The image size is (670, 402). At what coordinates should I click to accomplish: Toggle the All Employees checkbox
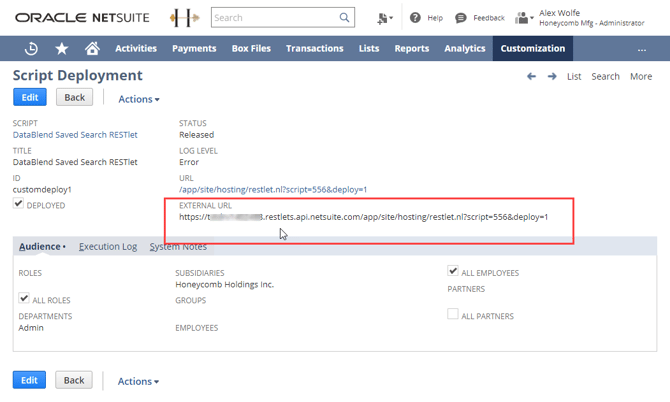click(x=453, y=270)
